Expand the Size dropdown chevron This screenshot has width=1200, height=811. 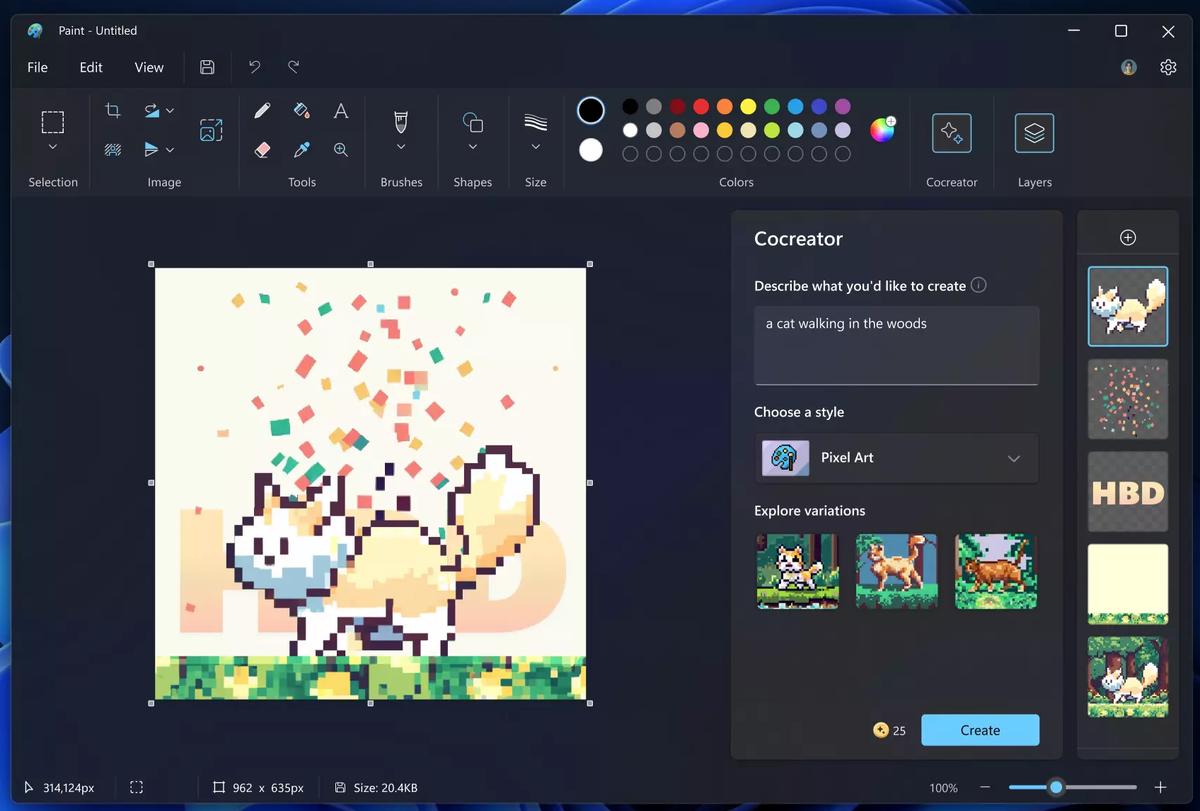coord(536,147)
